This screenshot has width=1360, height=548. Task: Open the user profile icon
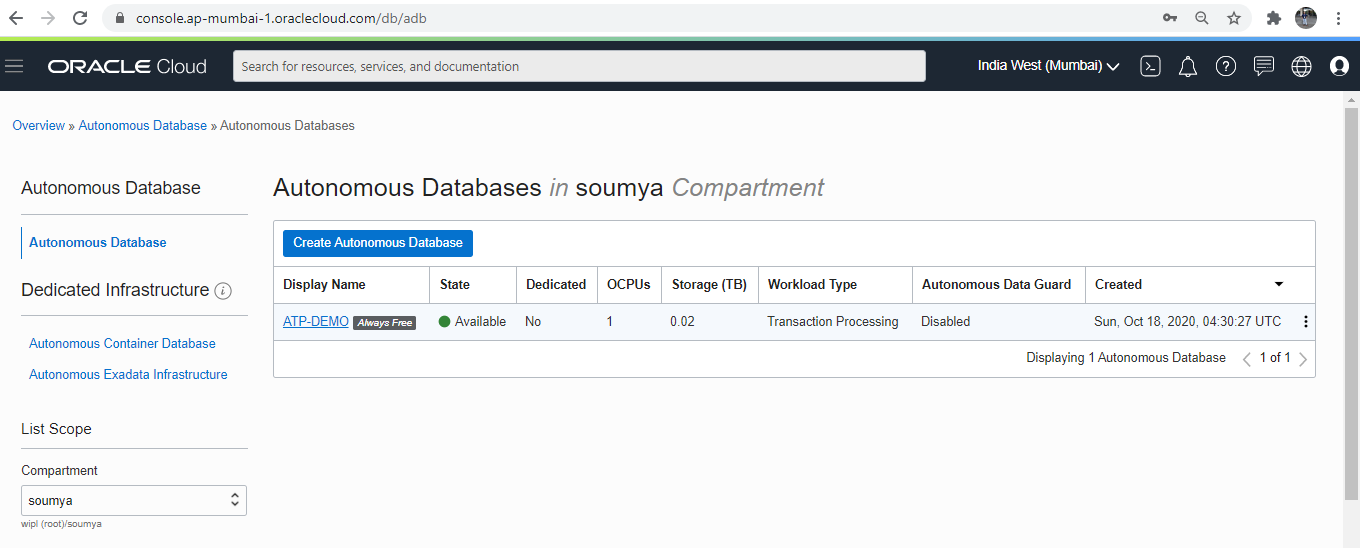coord(1339,66)
